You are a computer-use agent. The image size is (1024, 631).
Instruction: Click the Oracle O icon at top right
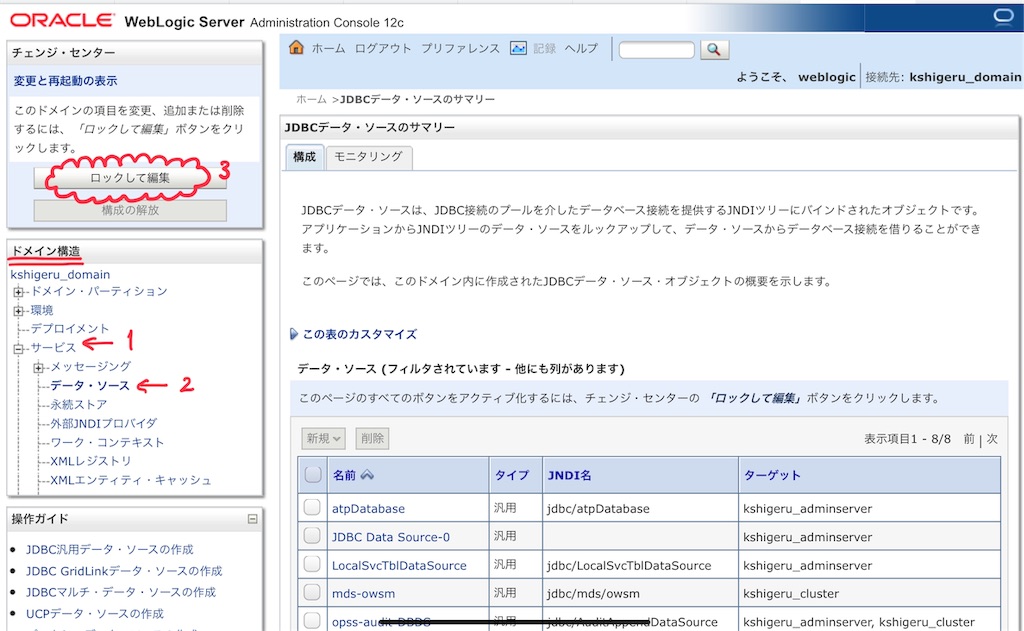tap(1003, 16)
